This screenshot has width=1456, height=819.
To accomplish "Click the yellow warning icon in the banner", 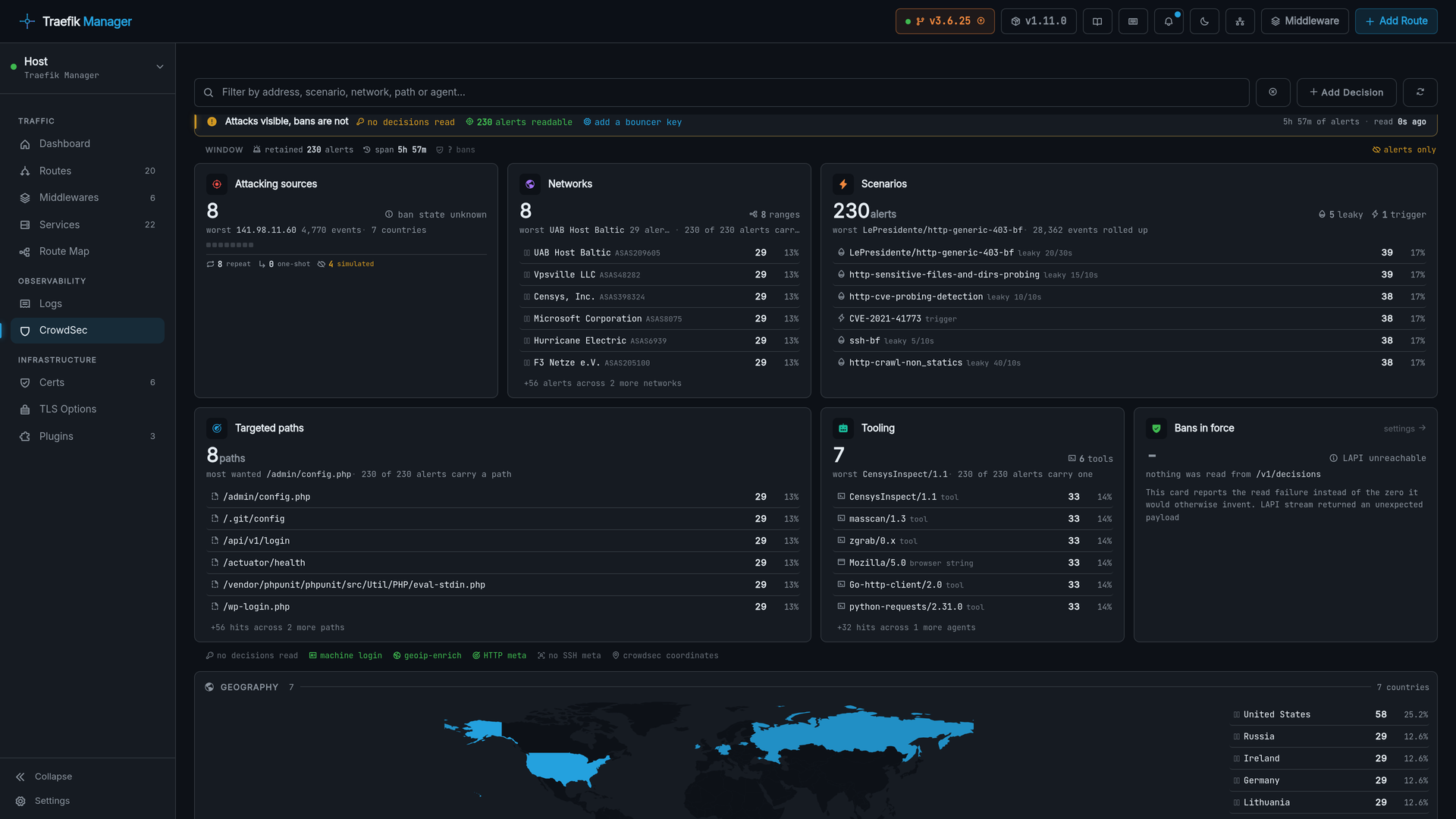I will 212,121.
